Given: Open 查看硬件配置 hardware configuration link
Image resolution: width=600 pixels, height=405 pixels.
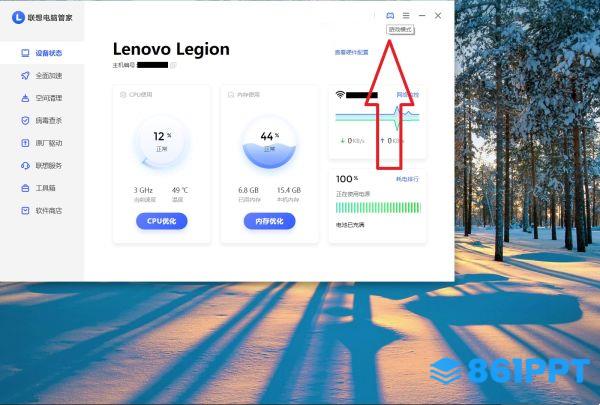Looking at the screenshot, I should pyautogui.click(x=351, y=52).
